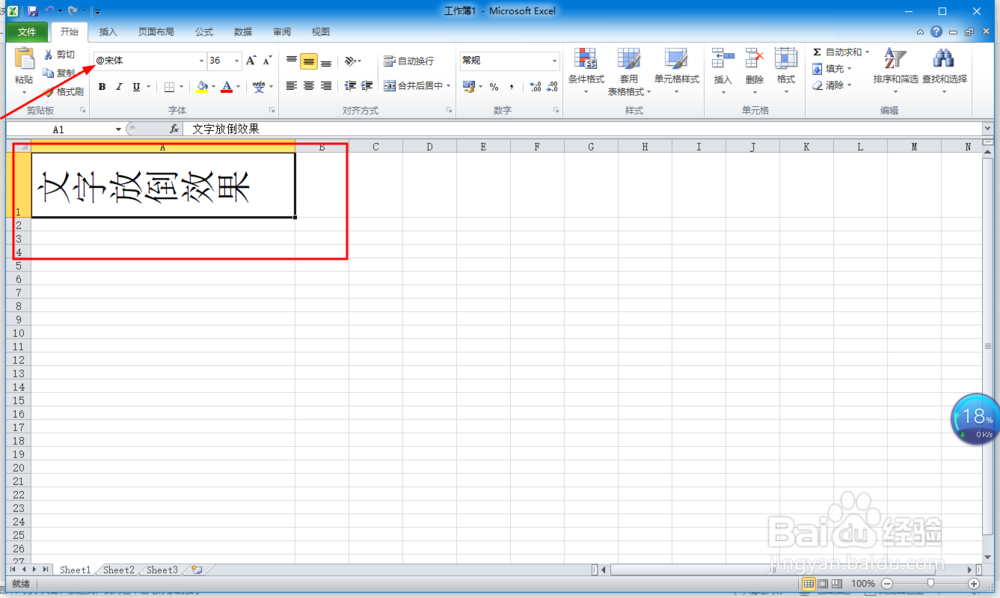The image size is (1000, 598).
Task: Apply bold formatting to selected text
Action: (103, 86)
